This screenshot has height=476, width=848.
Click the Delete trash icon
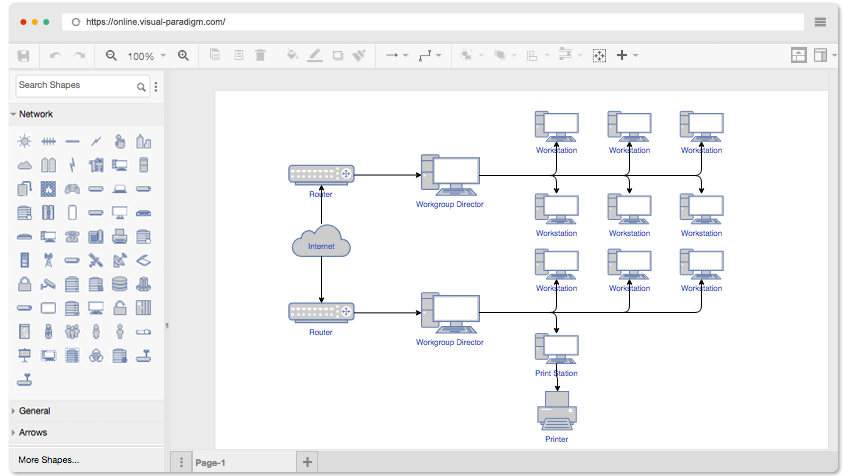click(x=260, y=55)
